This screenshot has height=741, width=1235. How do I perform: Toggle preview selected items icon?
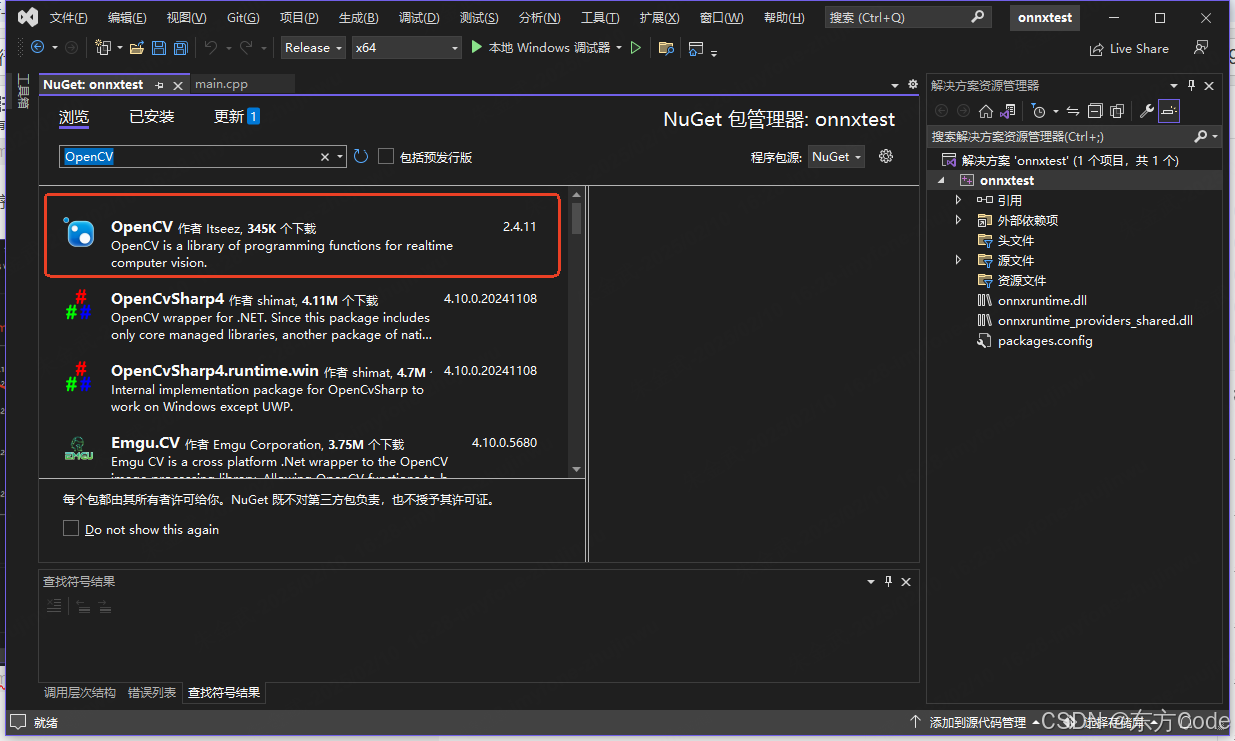pyautogui.click(x=1169, y=111)
